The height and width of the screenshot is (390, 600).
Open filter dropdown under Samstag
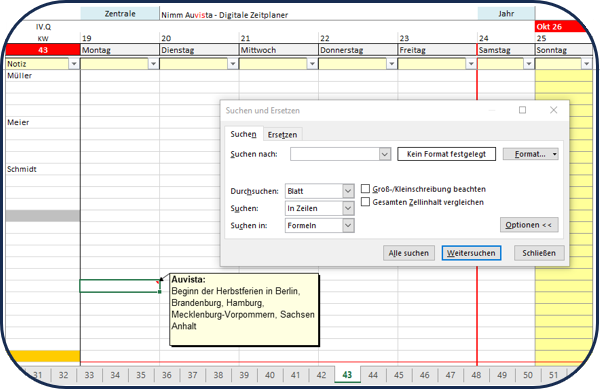tap(529, 64)
